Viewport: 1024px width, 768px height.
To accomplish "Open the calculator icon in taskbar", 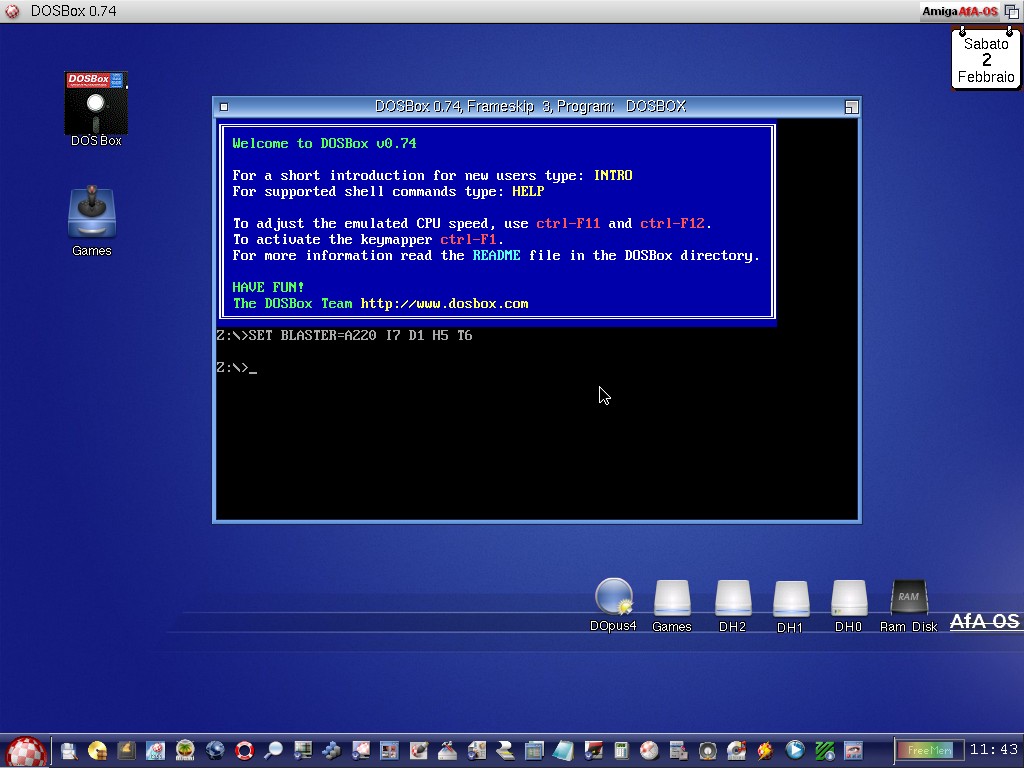I will 621,750.
